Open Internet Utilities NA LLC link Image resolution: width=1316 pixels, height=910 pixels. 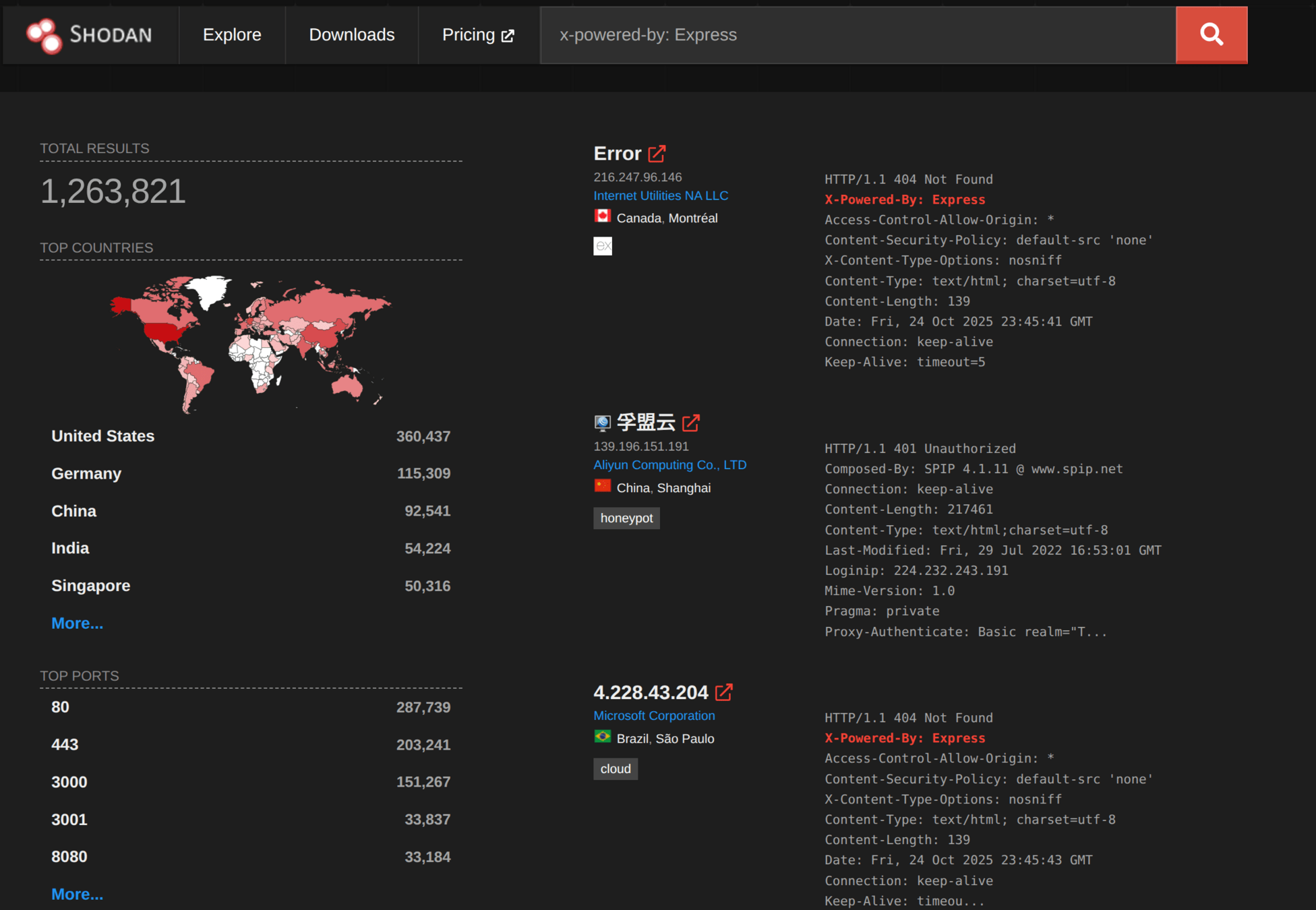pos(660,196)
